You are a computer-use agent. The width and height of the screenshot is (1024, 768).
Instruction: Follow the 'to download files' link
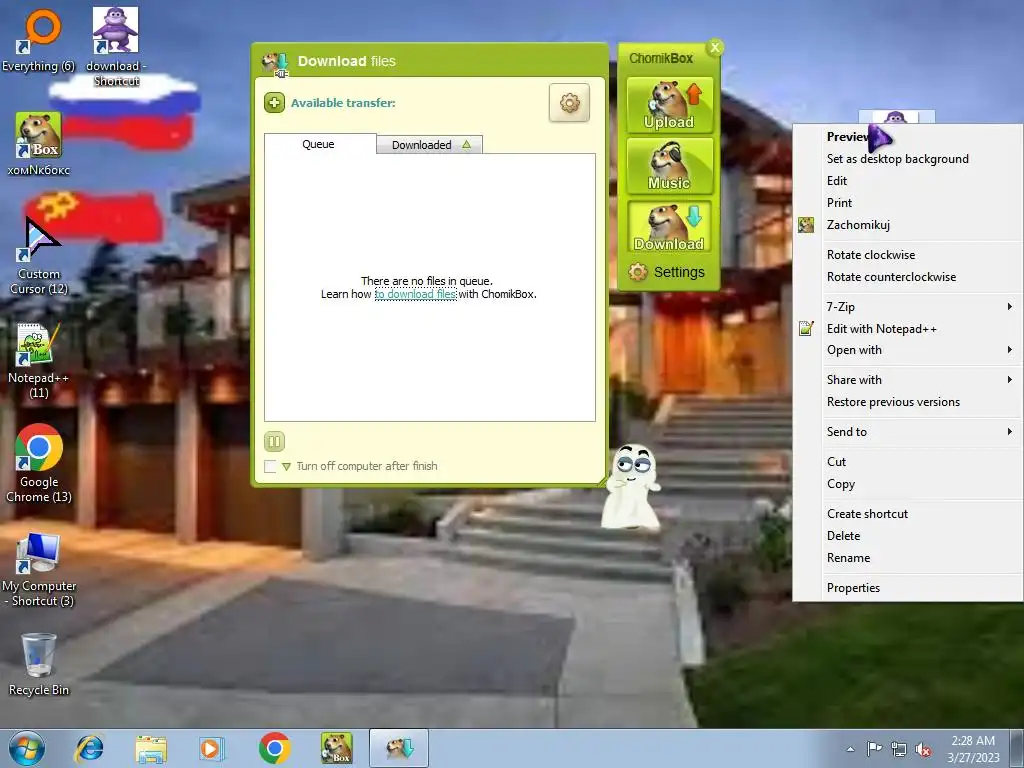pos(415,294)
